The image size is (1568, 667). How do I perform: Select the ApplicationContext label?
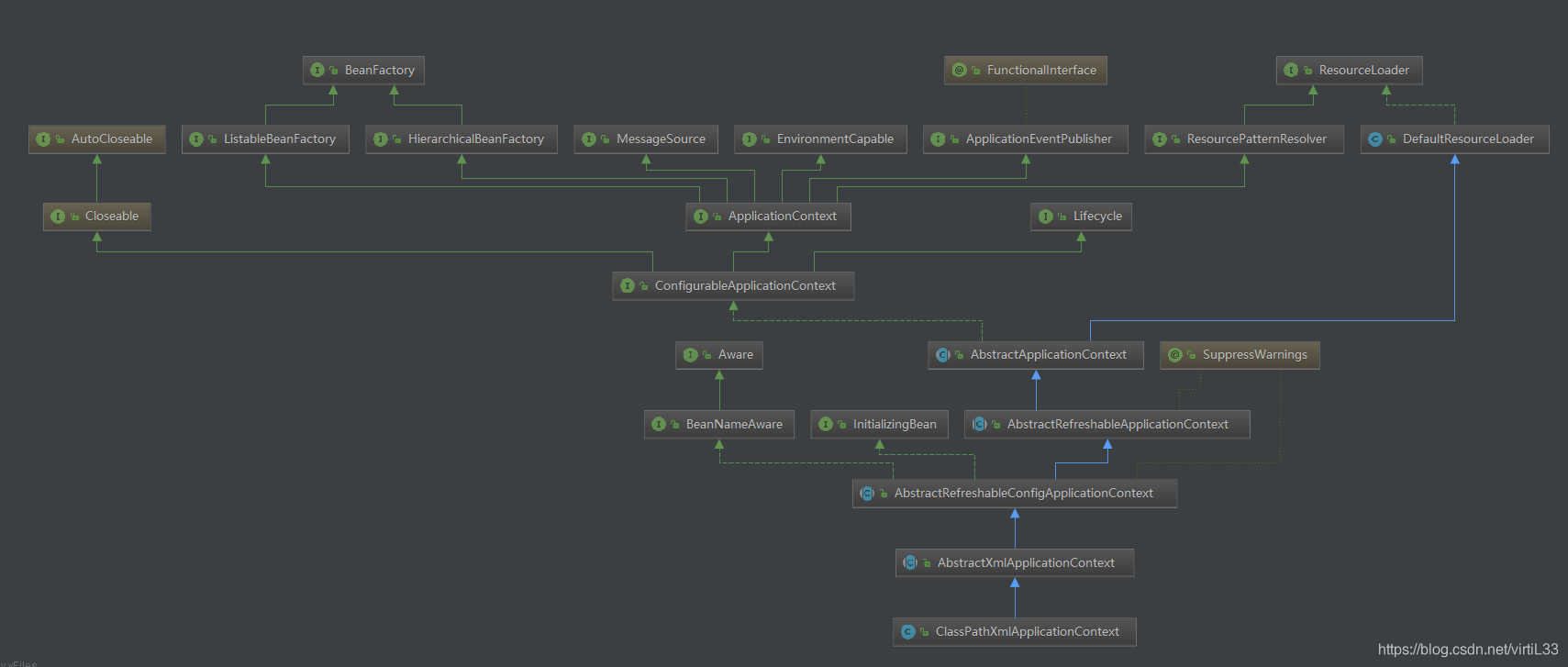click(x=783, y=217)
